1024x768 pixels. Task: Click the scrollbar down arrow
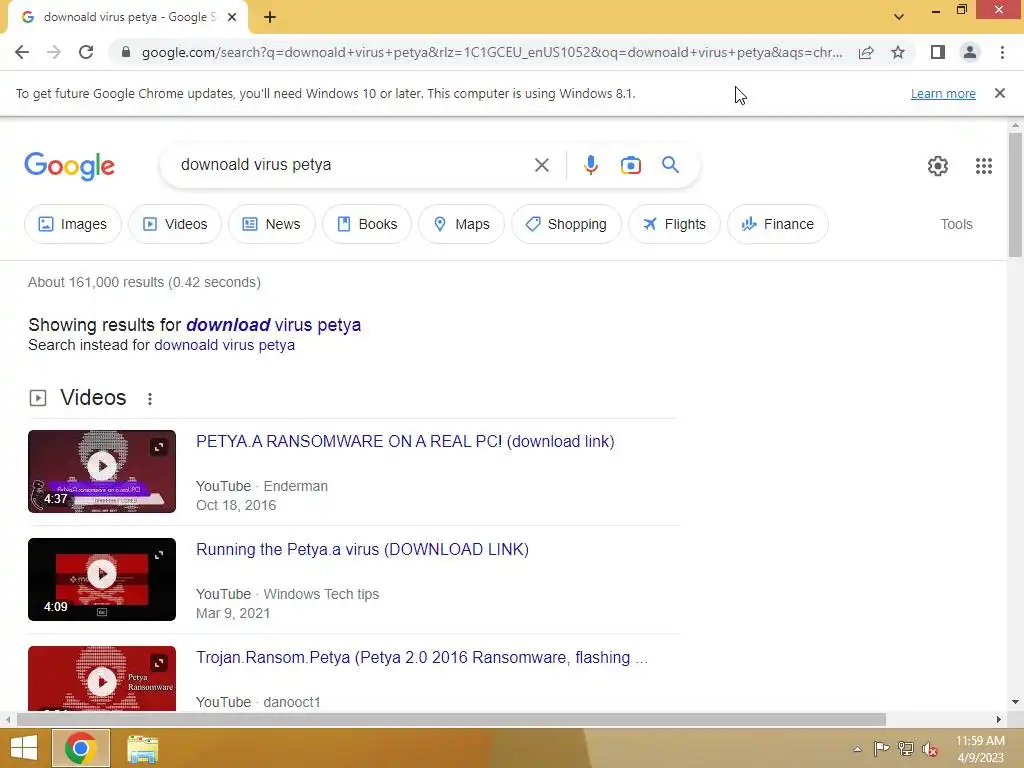pos(1015,702)
